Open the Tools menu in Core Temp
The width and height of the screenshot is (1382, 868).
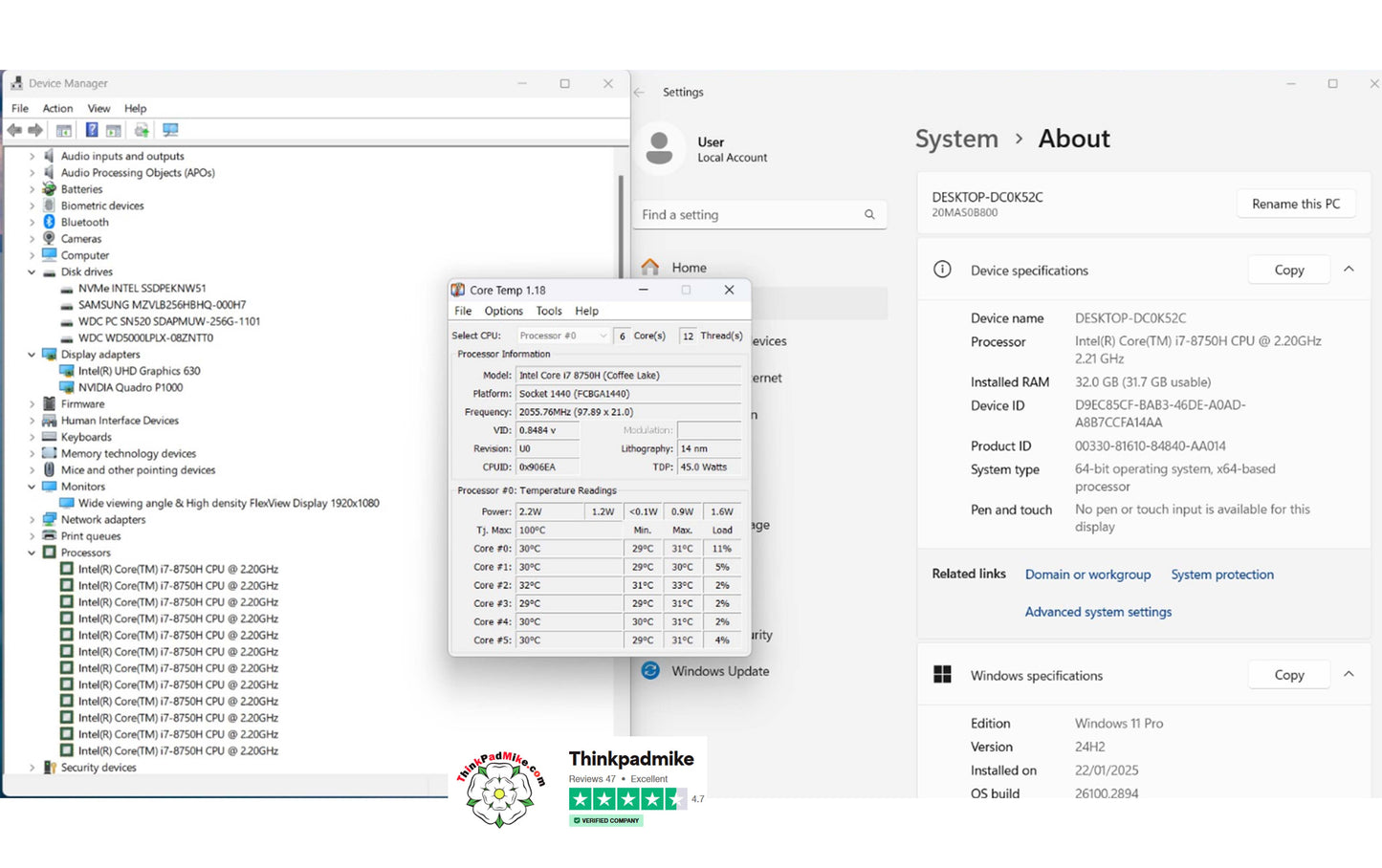549,311
